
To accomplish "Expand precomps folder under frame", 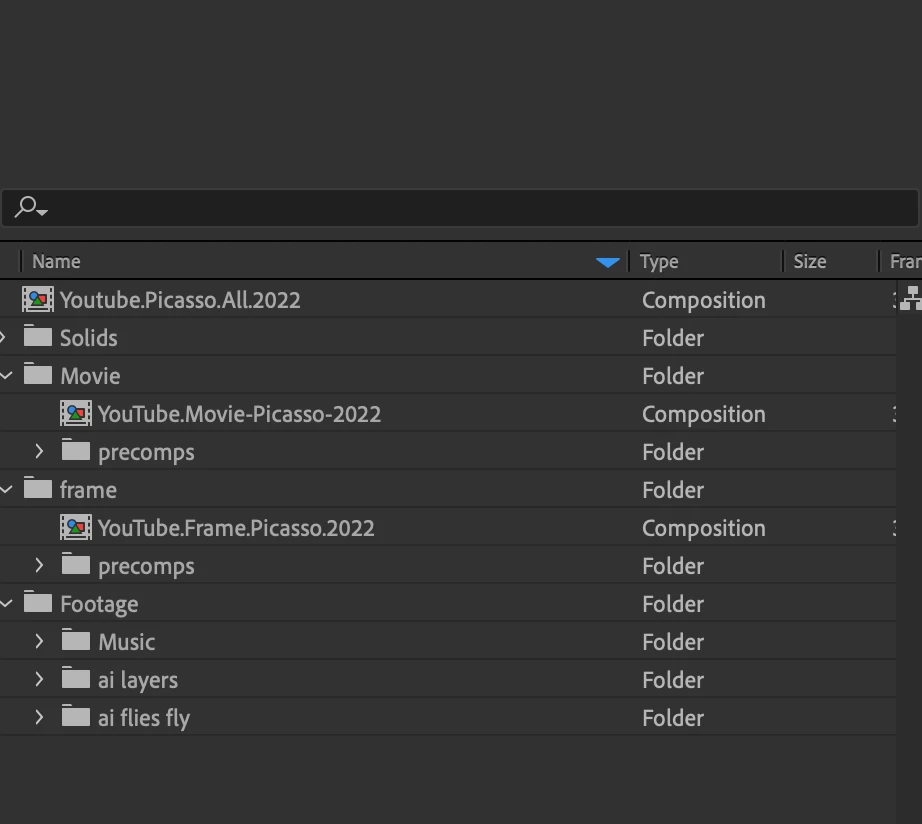I will (39, 565).
